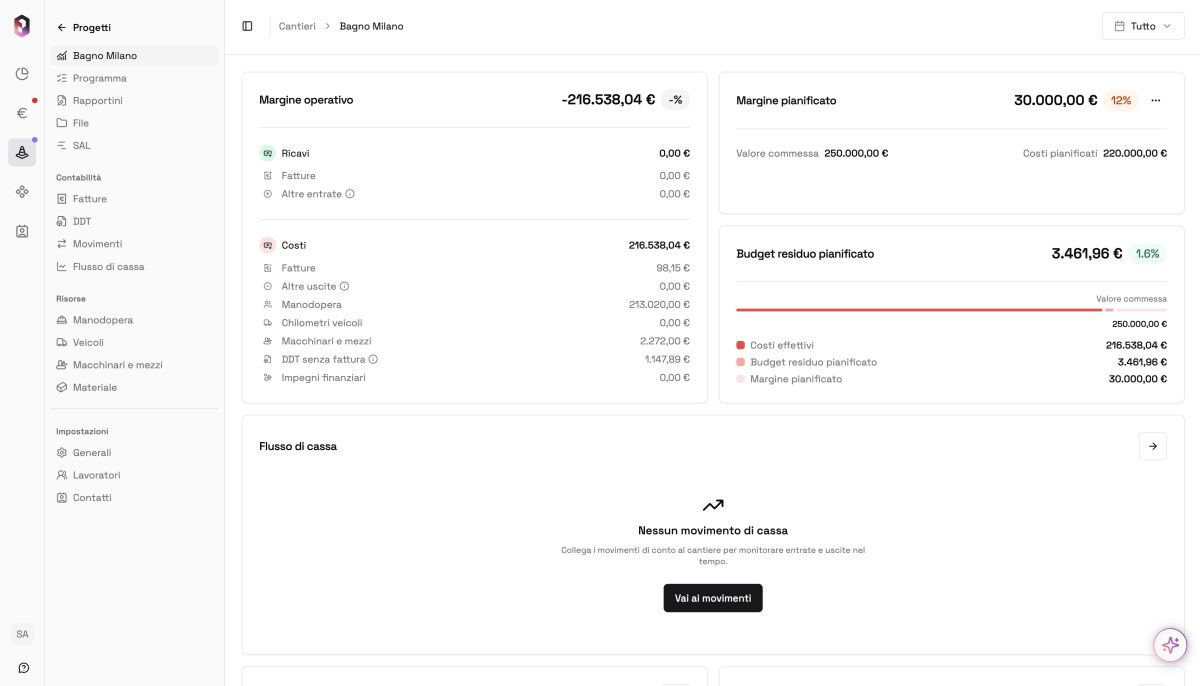Open the three-dots menu on Margine pianificato
The height and width of the screenshot is (686, 1200).
1156,100
